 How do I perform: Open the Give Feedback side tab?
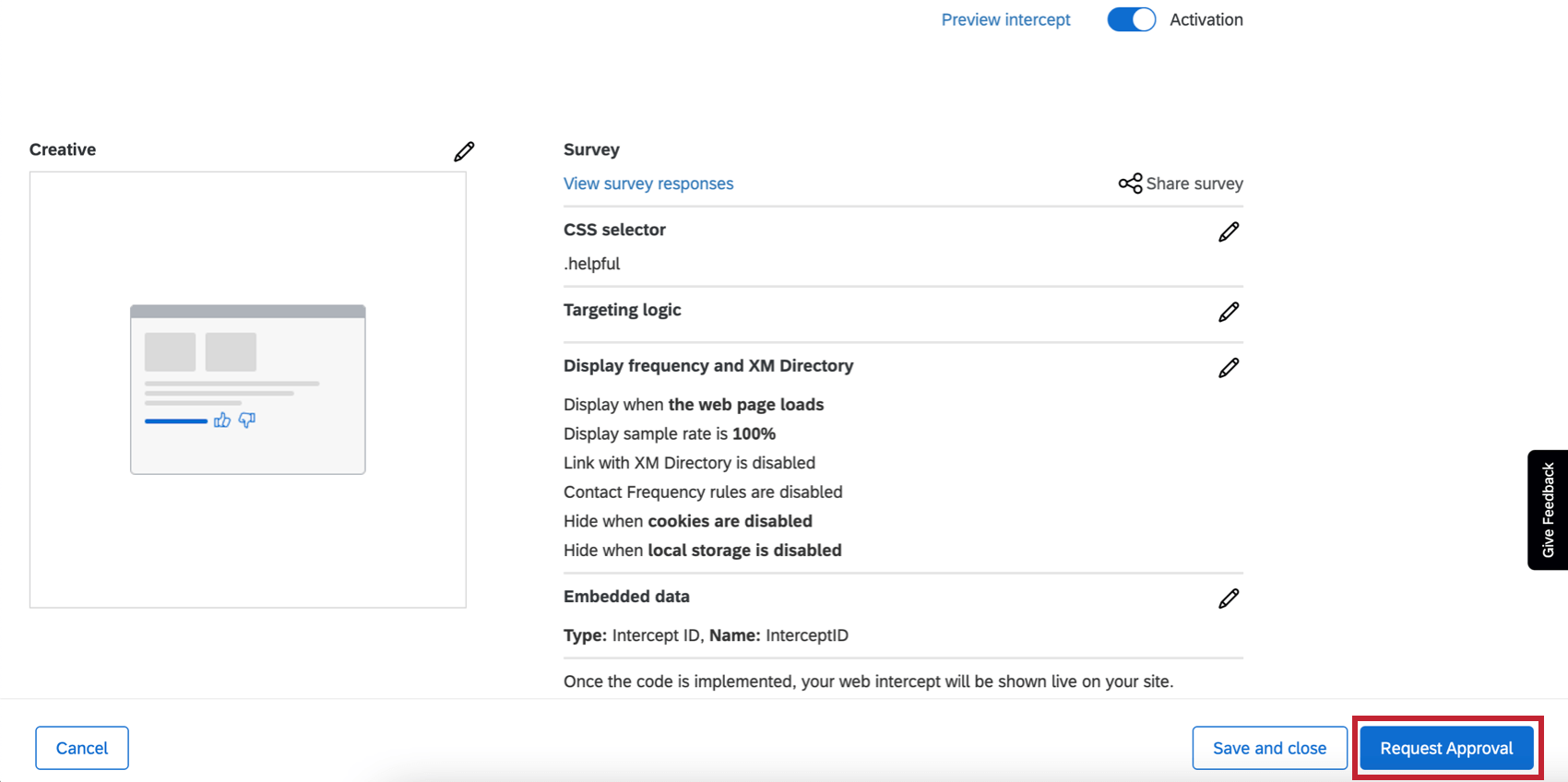pos(1548,509)
